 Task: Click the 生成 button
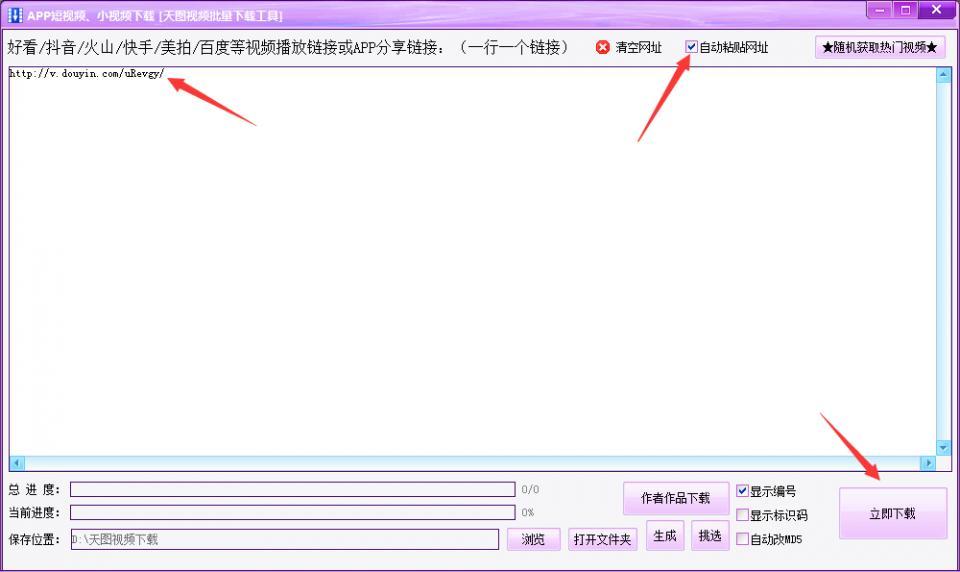click(x=665, y=536)
